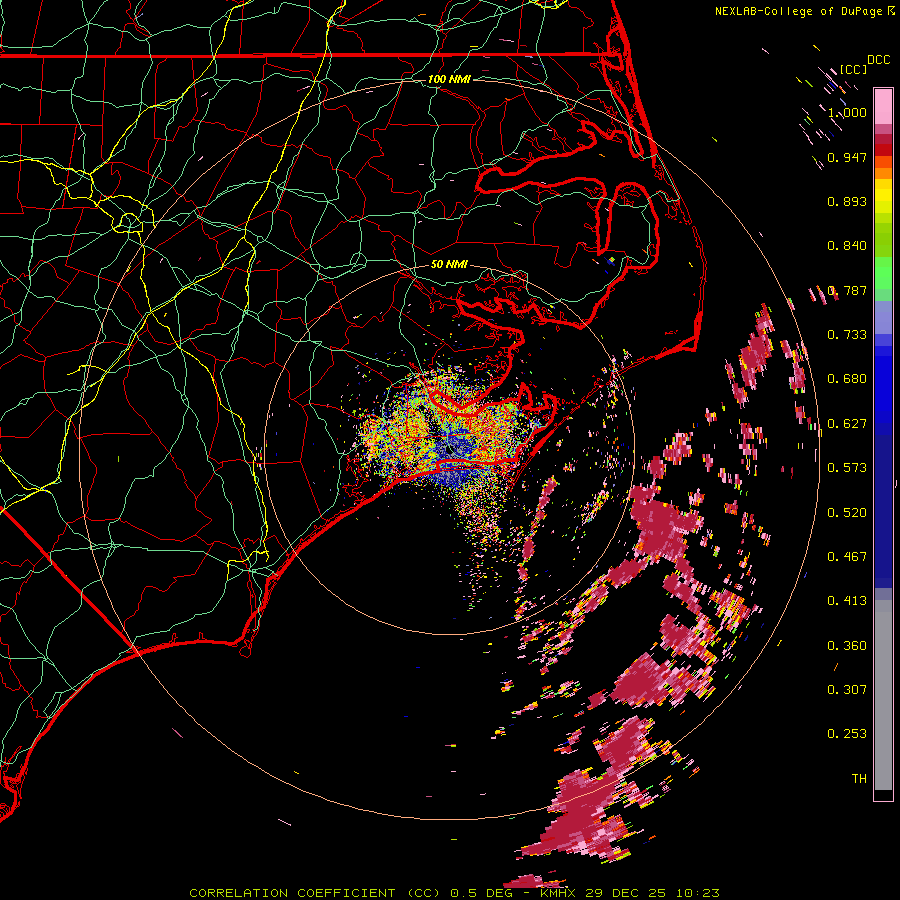Click the DCC product label
Image resolution: width=900 pixels, height=900 pixels.
pyautogui.click(x=878, y=60)
